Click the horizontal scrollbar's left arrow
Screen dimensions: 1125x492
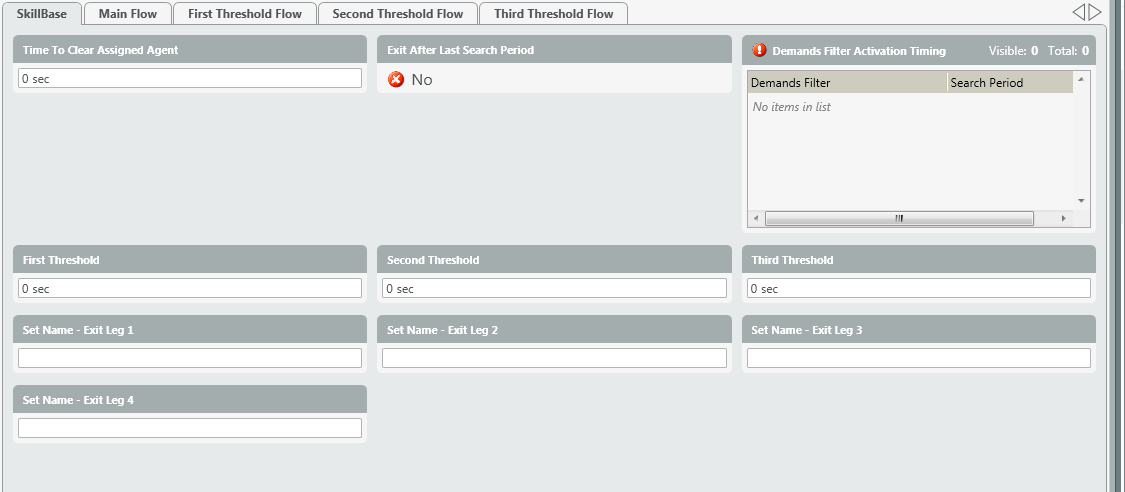[x=756, y=218]
